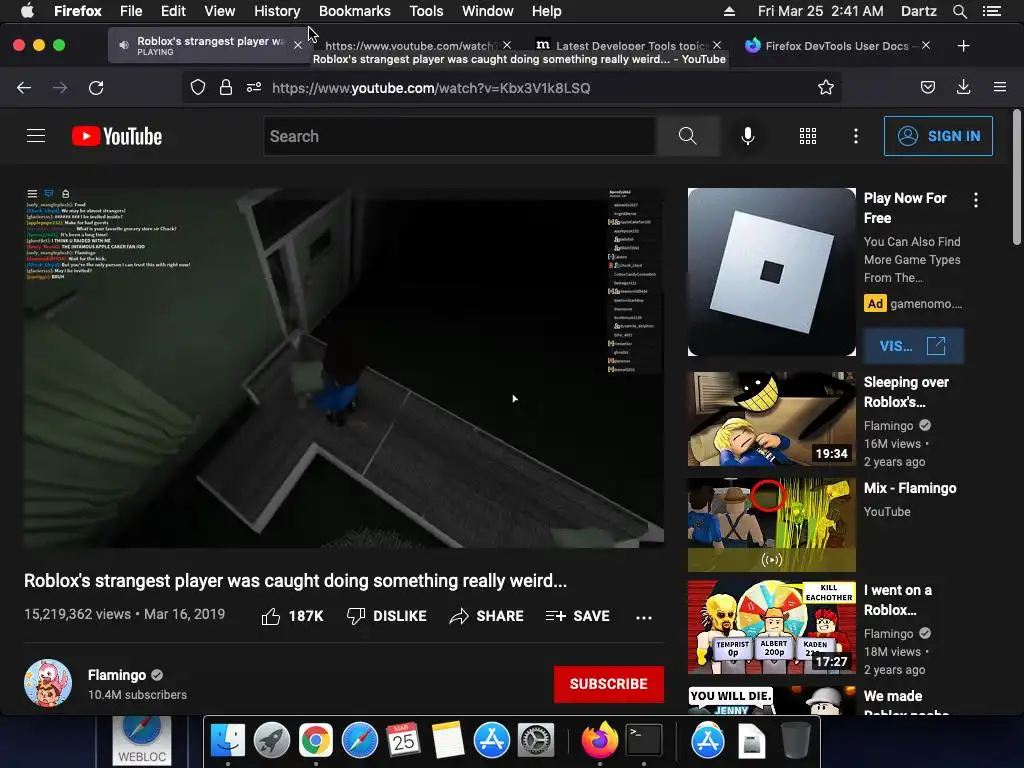Focus the YouTube search field

point(459,136)
